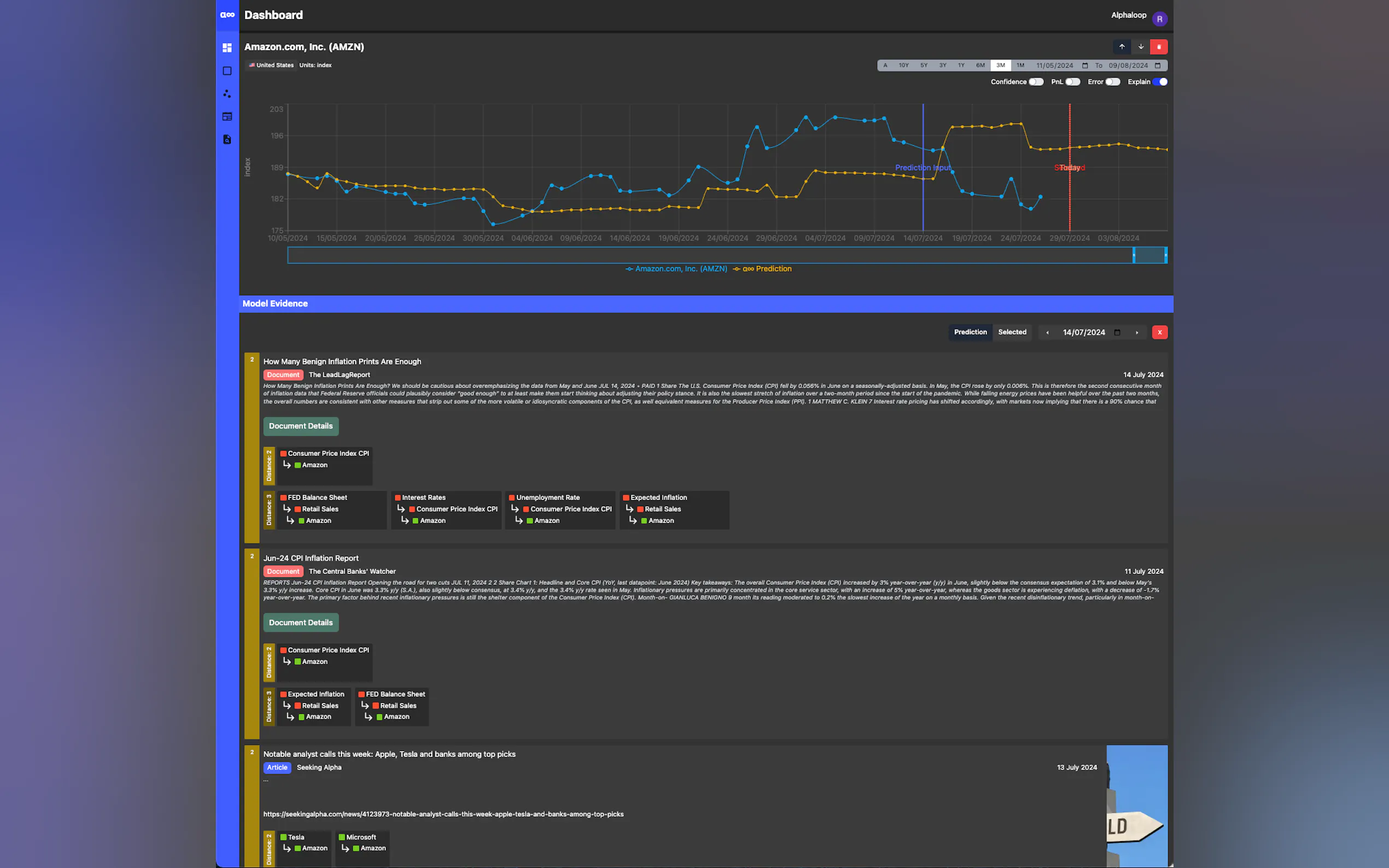This screenshot has height=868, width=1389.
Task: Open the dashboard grid icon in sidebar
Action: coord(227,48)
